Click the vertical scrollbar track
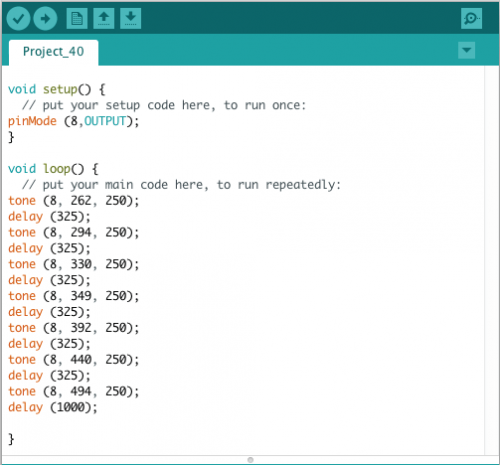The image size is (500, 465). click(492, 260)
